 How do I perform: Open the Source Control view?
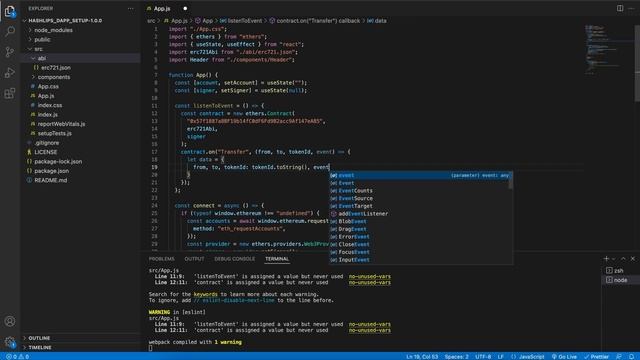click(x=10, y=52)
